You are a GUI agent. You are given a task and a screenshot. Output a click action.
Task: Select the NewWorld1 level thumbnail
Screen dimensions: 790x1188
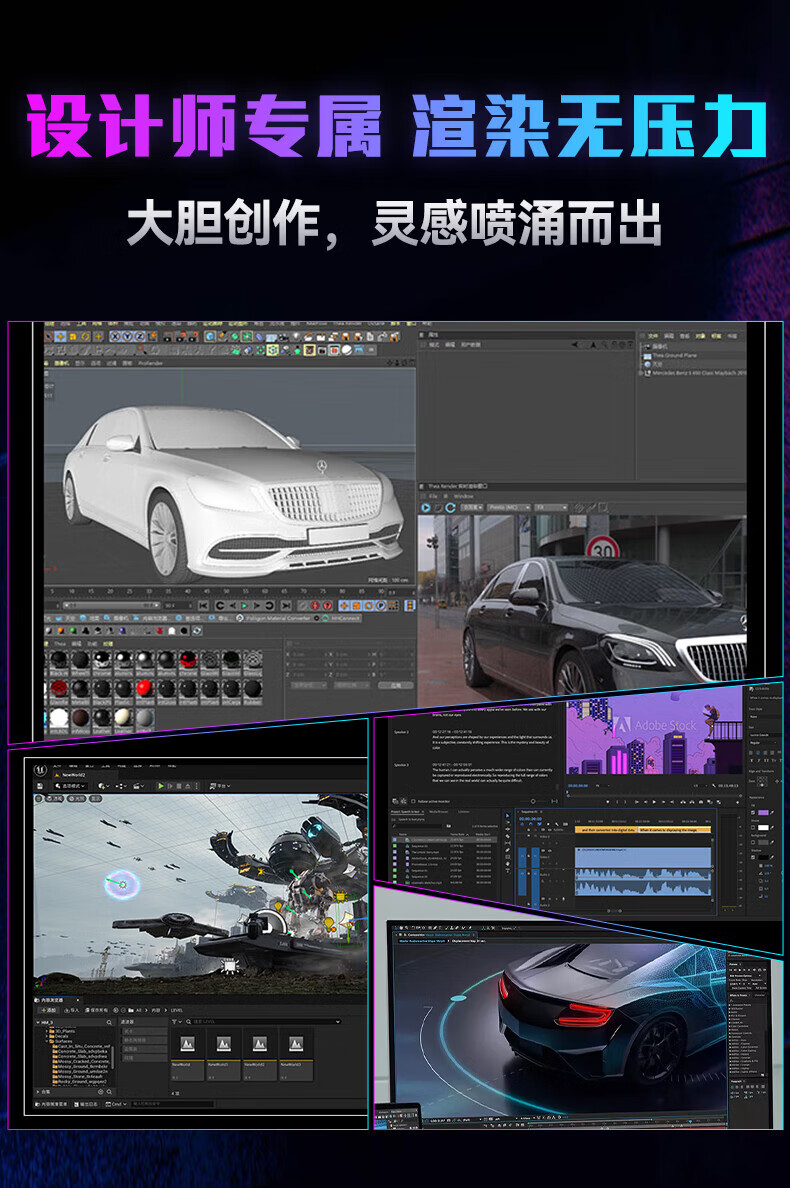click(x=223, y=1055)
